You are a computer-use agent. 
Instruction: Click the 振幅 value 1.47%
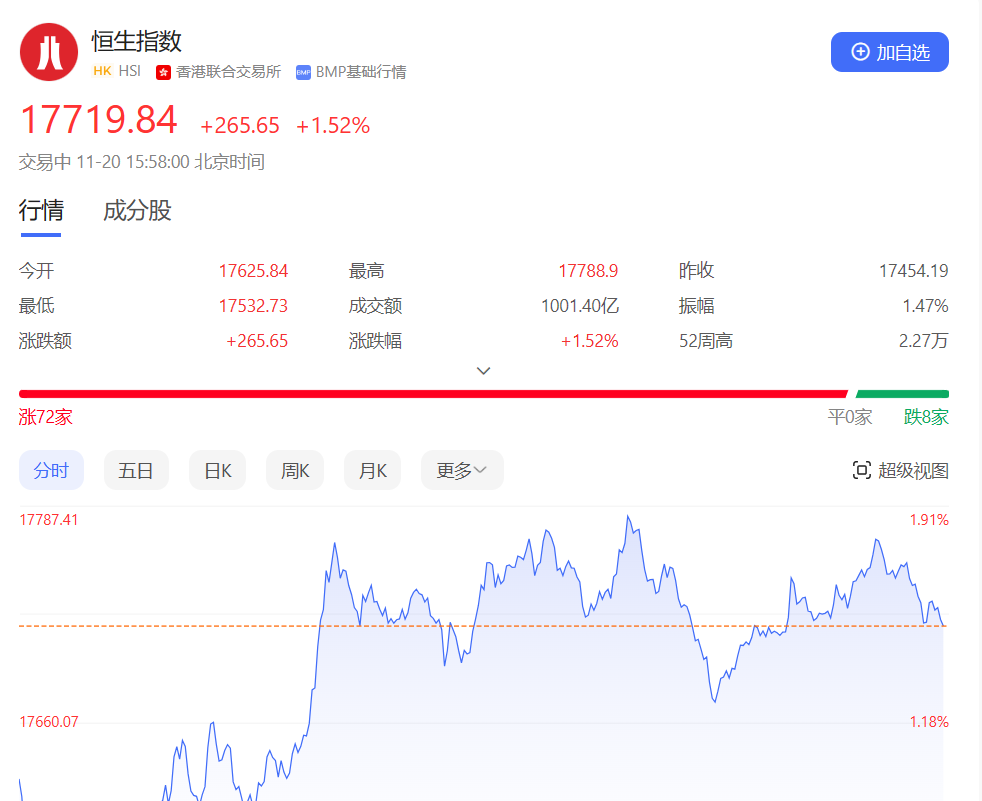pos(925,306)
